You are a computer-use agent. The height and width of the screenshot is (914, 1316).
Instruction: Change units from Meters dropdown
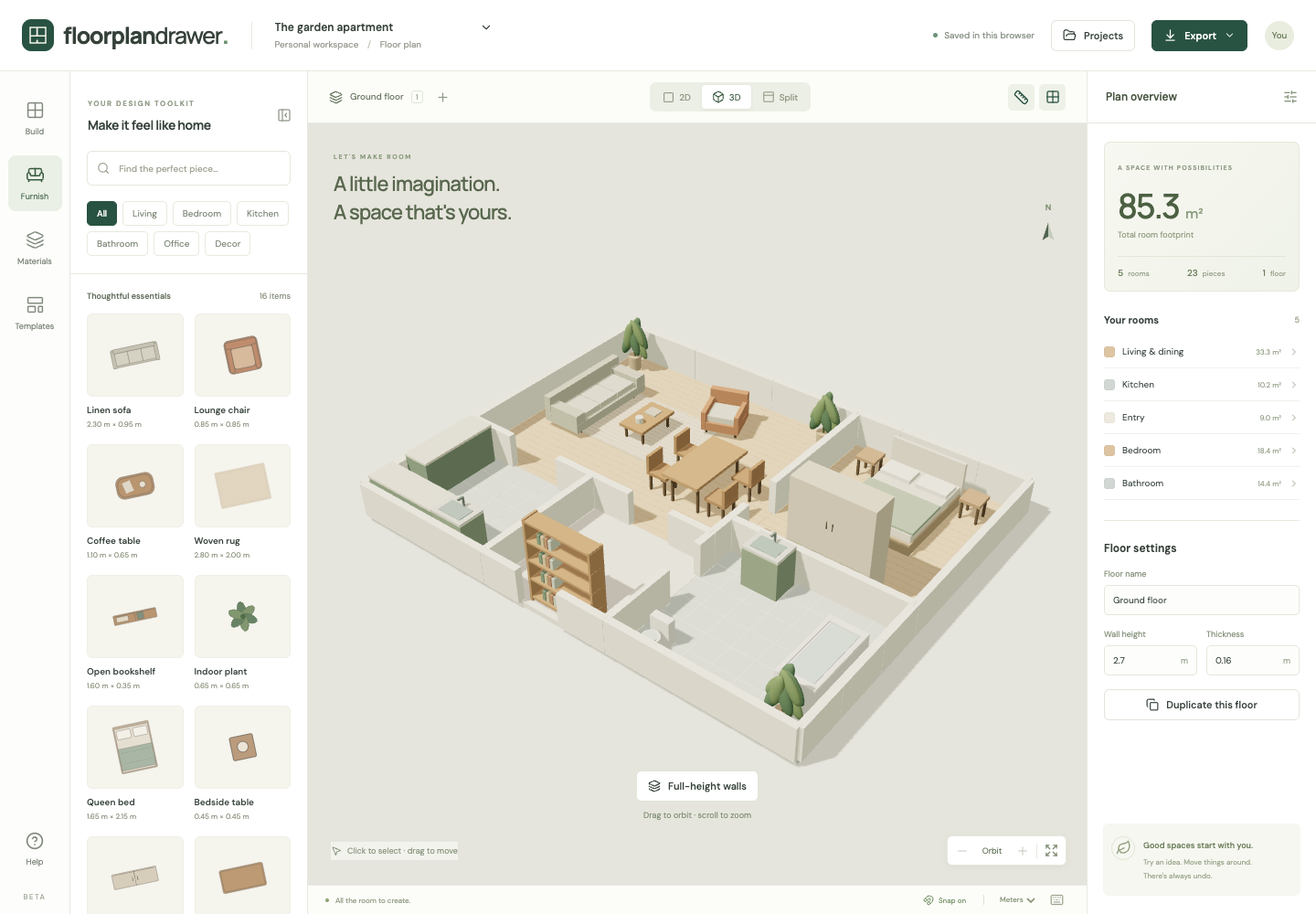click(x=1017, y=900)
